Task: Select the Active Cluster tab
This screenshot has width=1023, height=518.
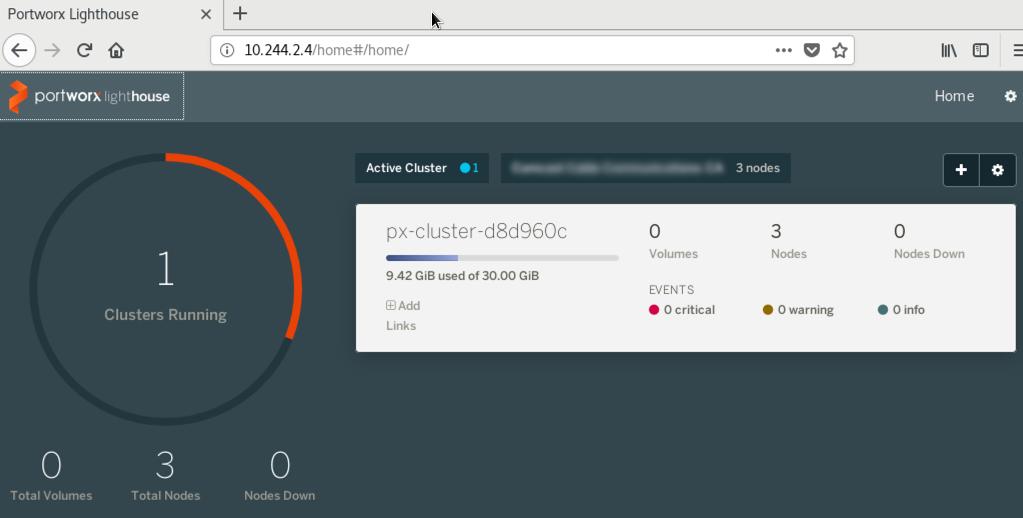Action: tap(421, 168)
